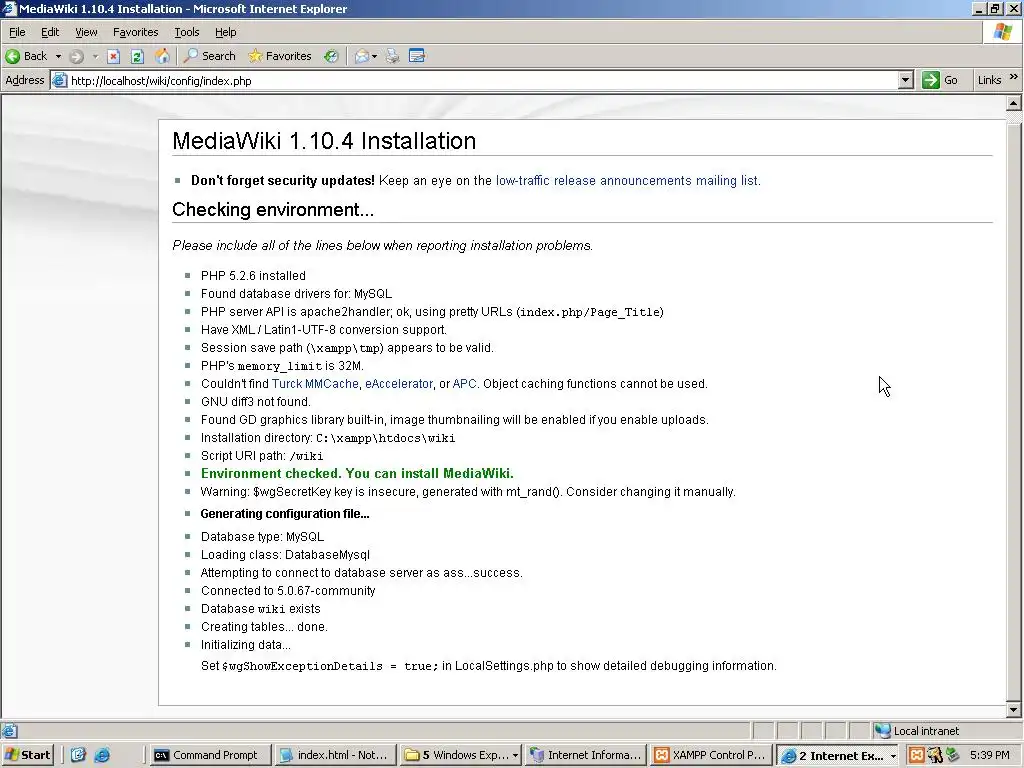The height and width of the screenshot is (768, 1024).
Task: Open the Edit menu
Action: pyautogui.click(x=50, y=32)
